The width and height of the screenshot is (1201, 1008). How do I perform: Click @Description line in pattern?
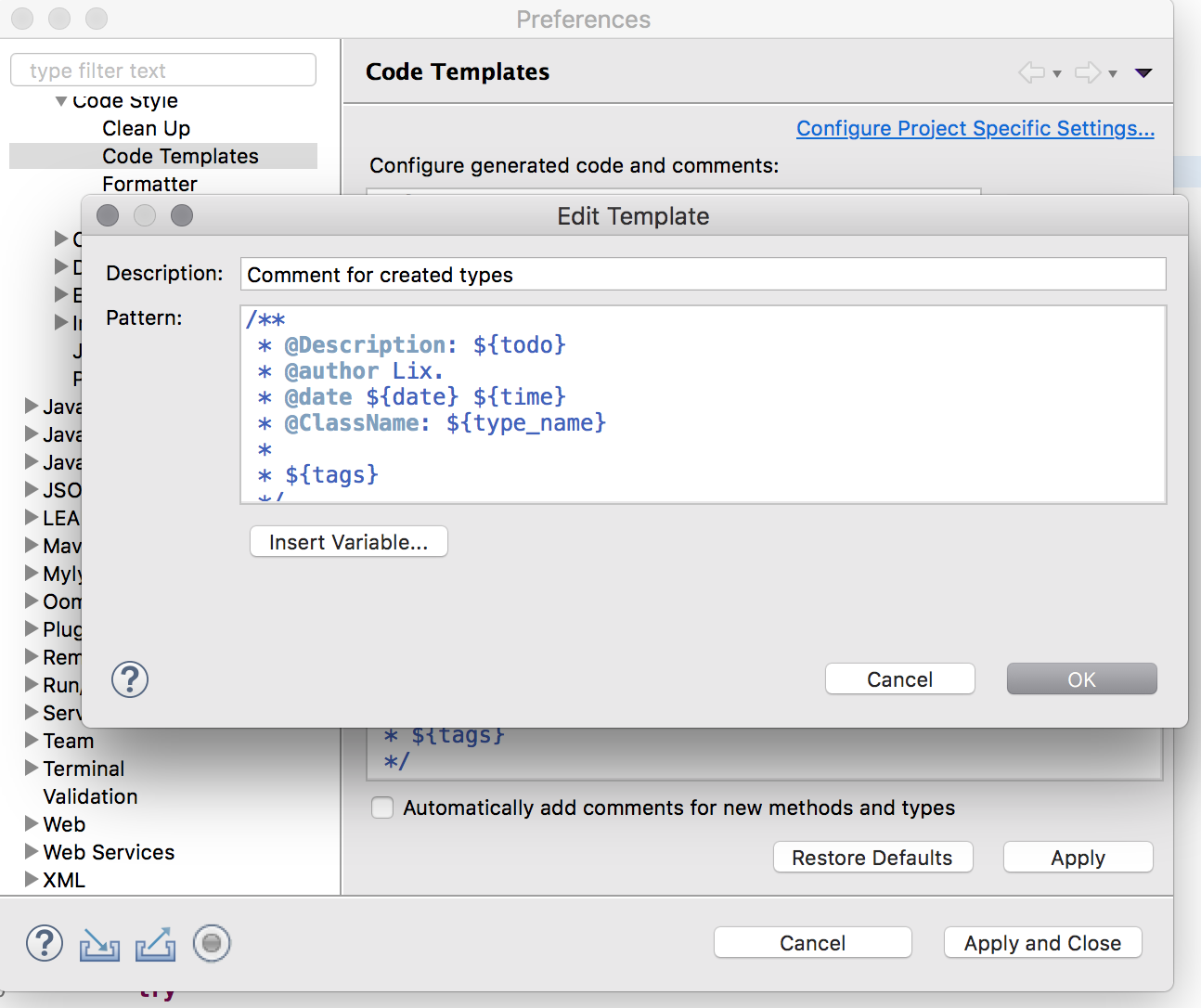click(412, 345)
